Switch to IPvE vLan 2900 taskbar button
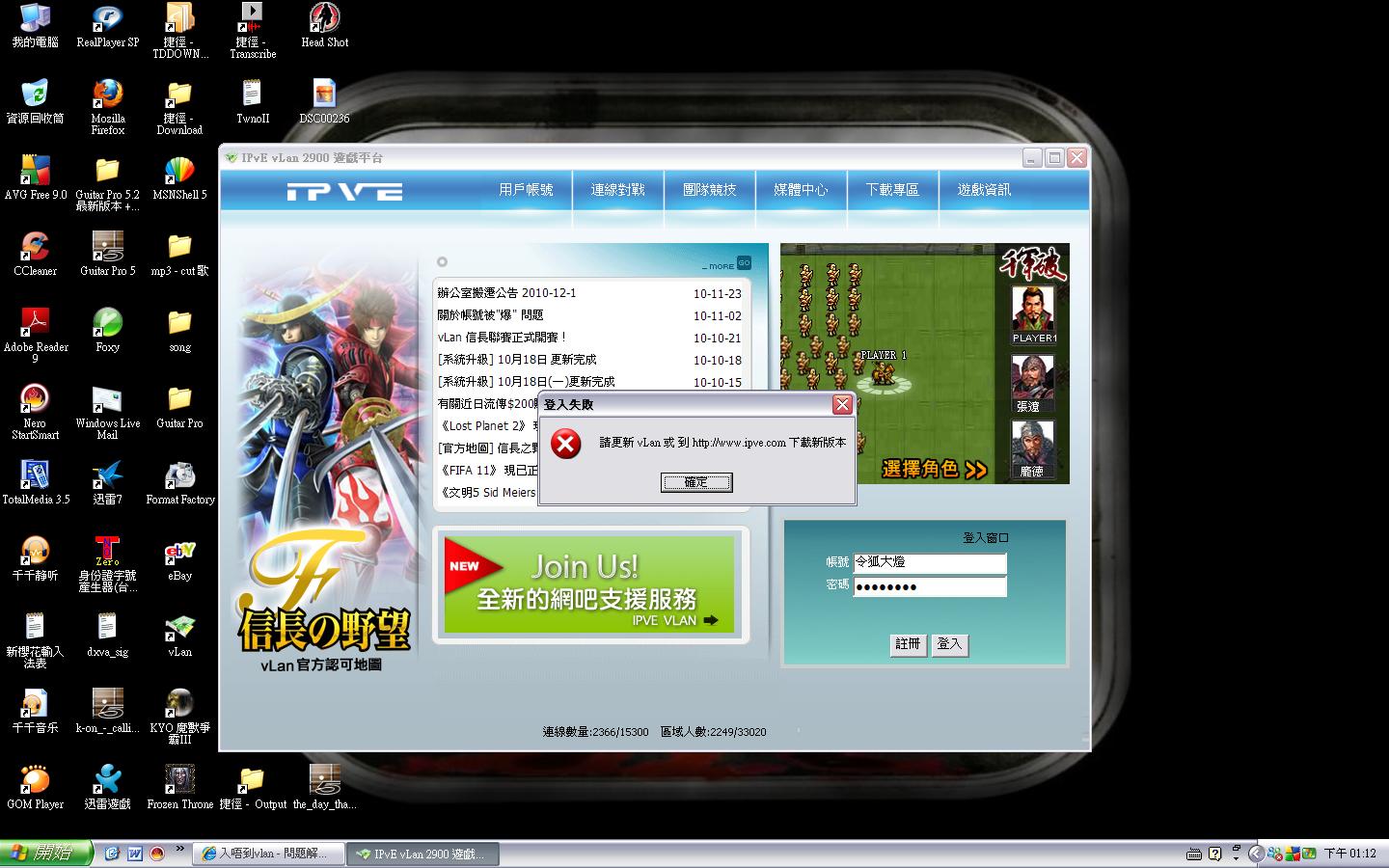Screen dimensions: 1389x868 pyautogui.click(x=423, y=854)
